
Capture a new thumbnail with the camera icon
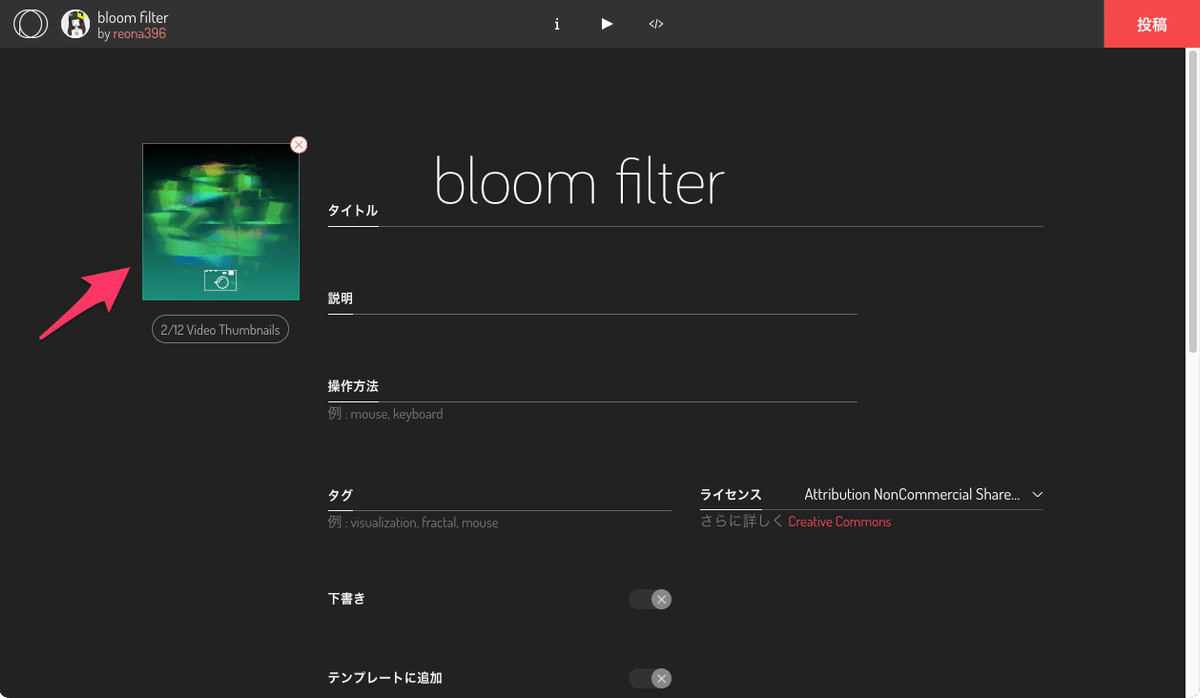[x=220, y=280]
